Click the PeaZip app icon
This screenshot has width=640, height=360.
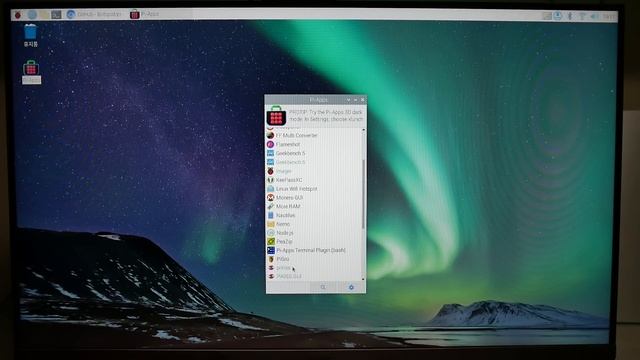point(270,242)
